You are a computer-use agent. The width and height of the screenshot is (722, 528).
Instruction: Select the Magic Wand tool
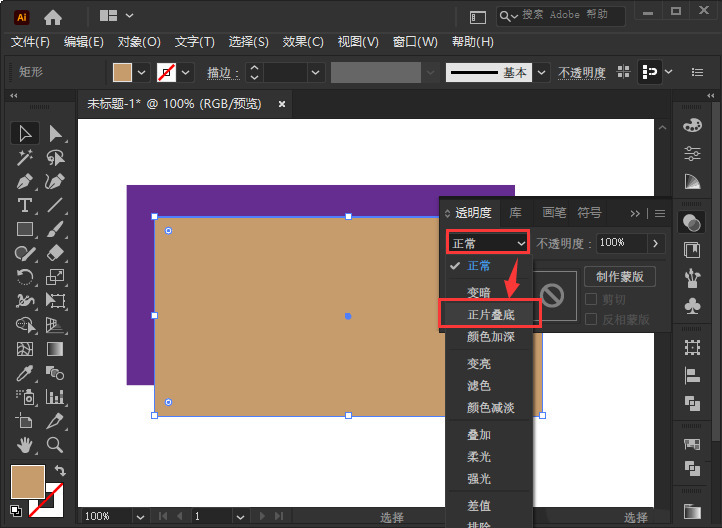[25, 157]
